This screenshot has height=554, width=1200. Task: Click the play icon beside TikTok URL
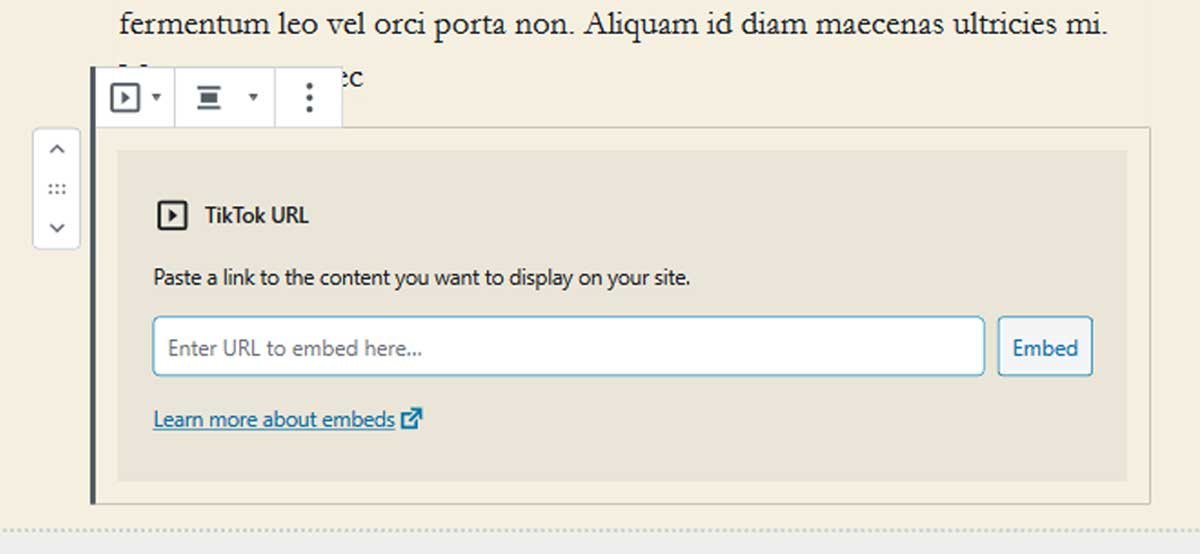172,215
